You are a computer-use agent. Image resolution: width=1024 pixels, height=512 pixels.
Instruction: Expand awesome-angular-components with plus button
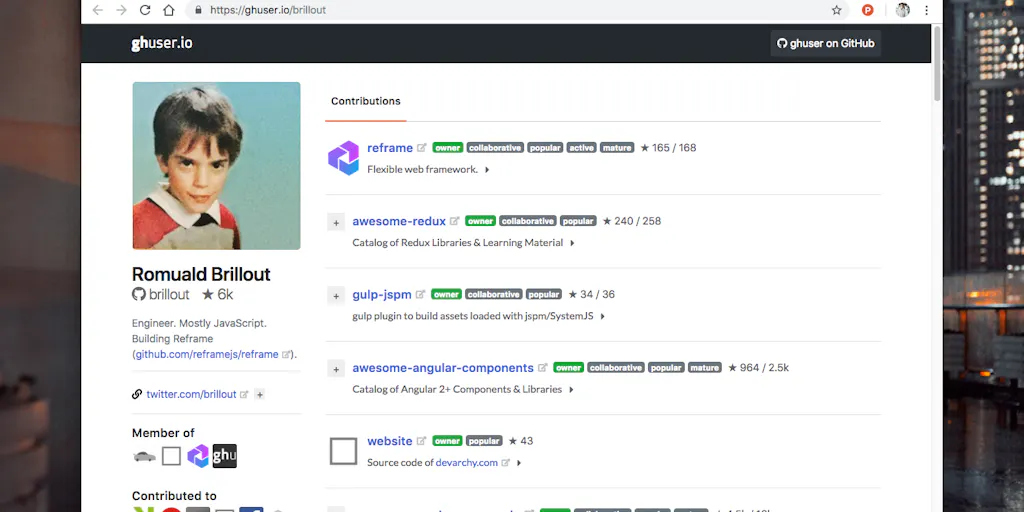click(x=336, y=369)
